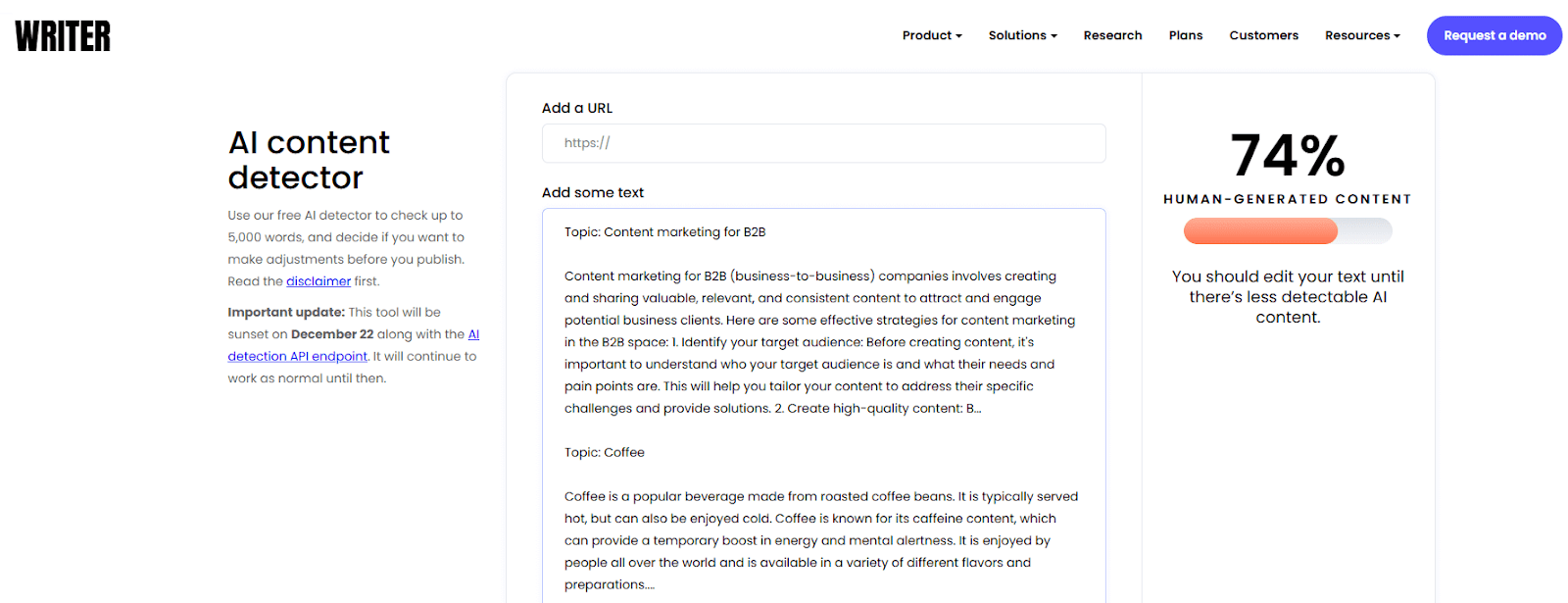Expand the Resources dropdown
The image size is (1568, 603).
pos(1361,35)
